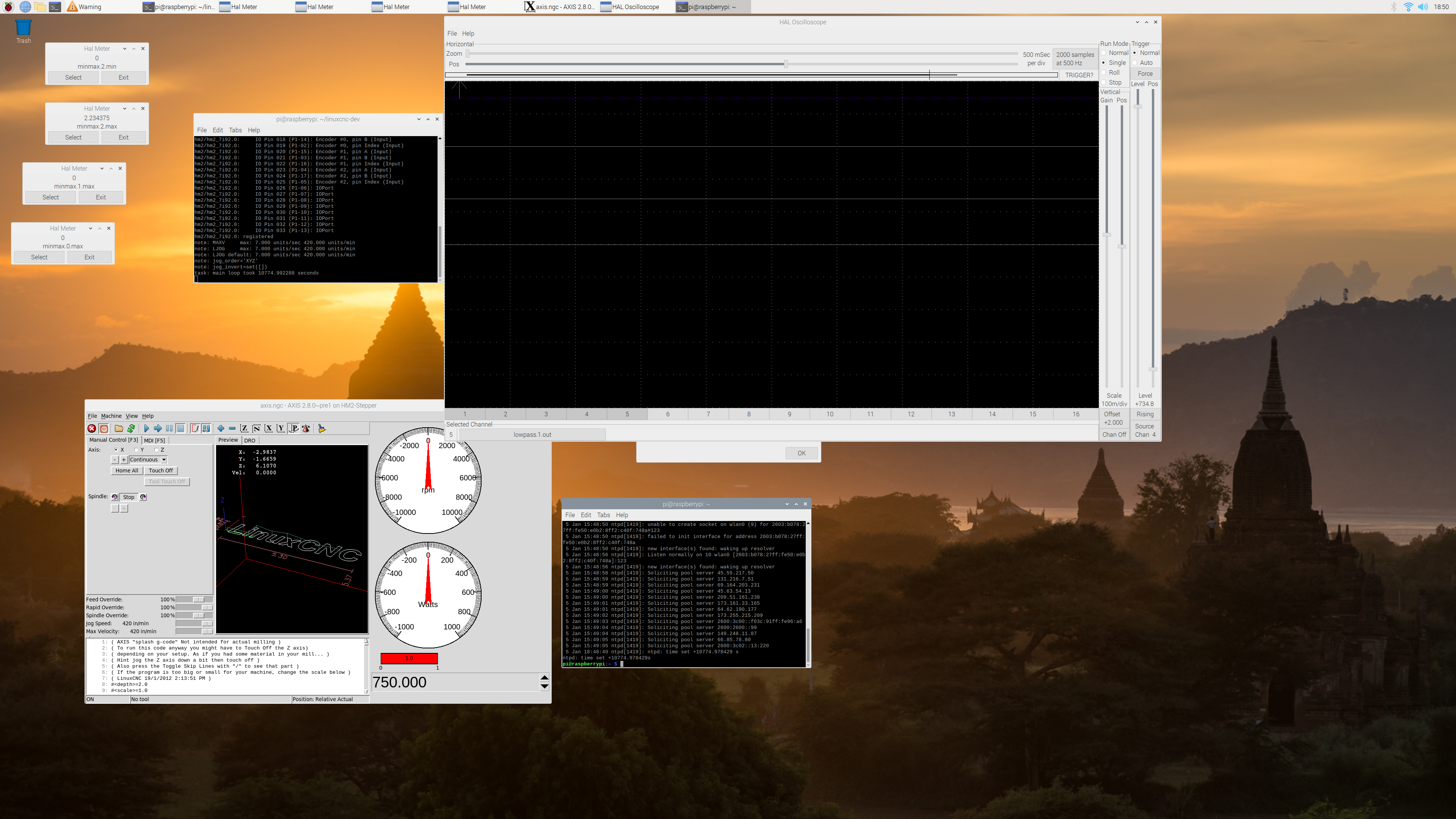1456x819 pixels.
Task: Open Tabs menu in linuxcnc-dev terminal
Action: 235,130
